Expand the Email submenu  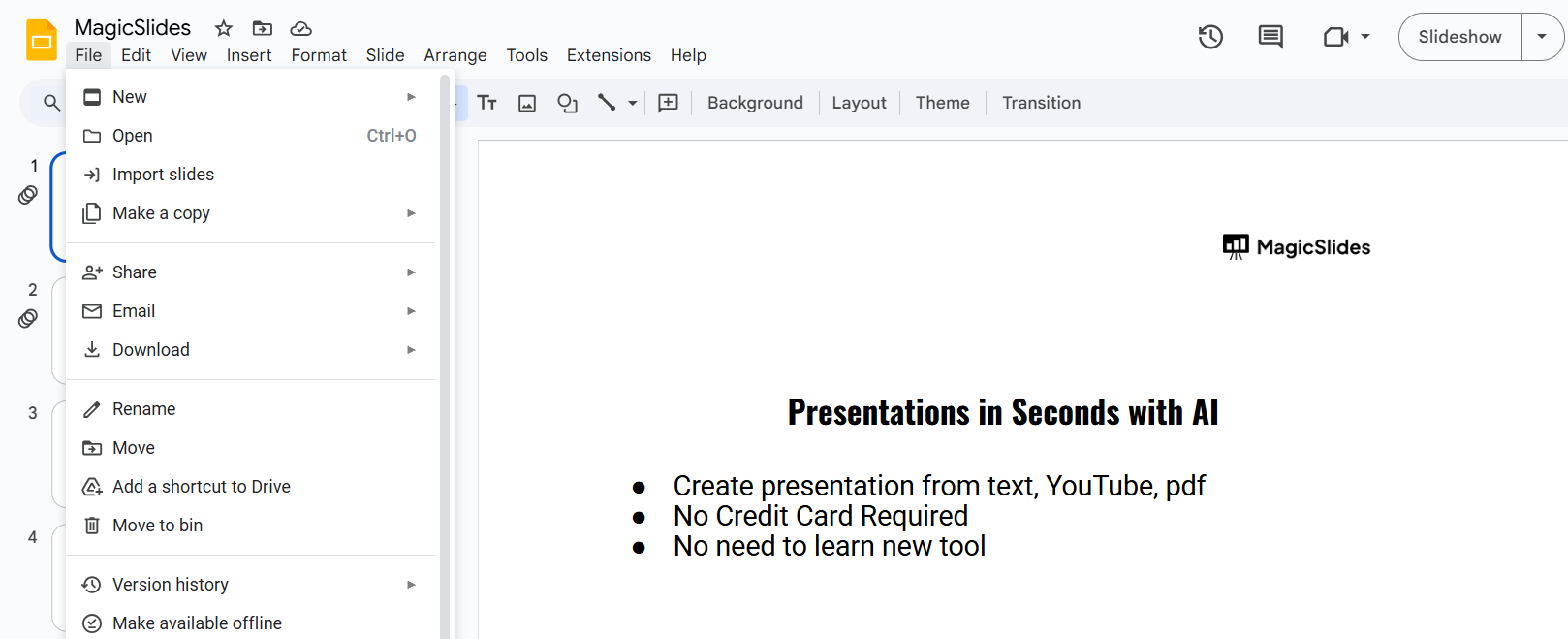(411, 311)
